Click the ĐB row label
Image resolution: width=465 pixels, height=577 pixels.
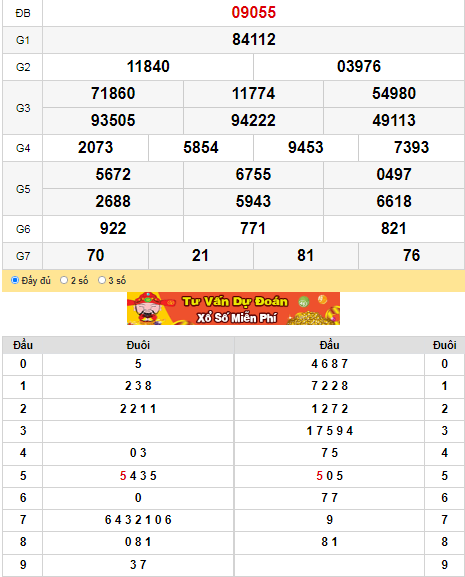[23, 13]
